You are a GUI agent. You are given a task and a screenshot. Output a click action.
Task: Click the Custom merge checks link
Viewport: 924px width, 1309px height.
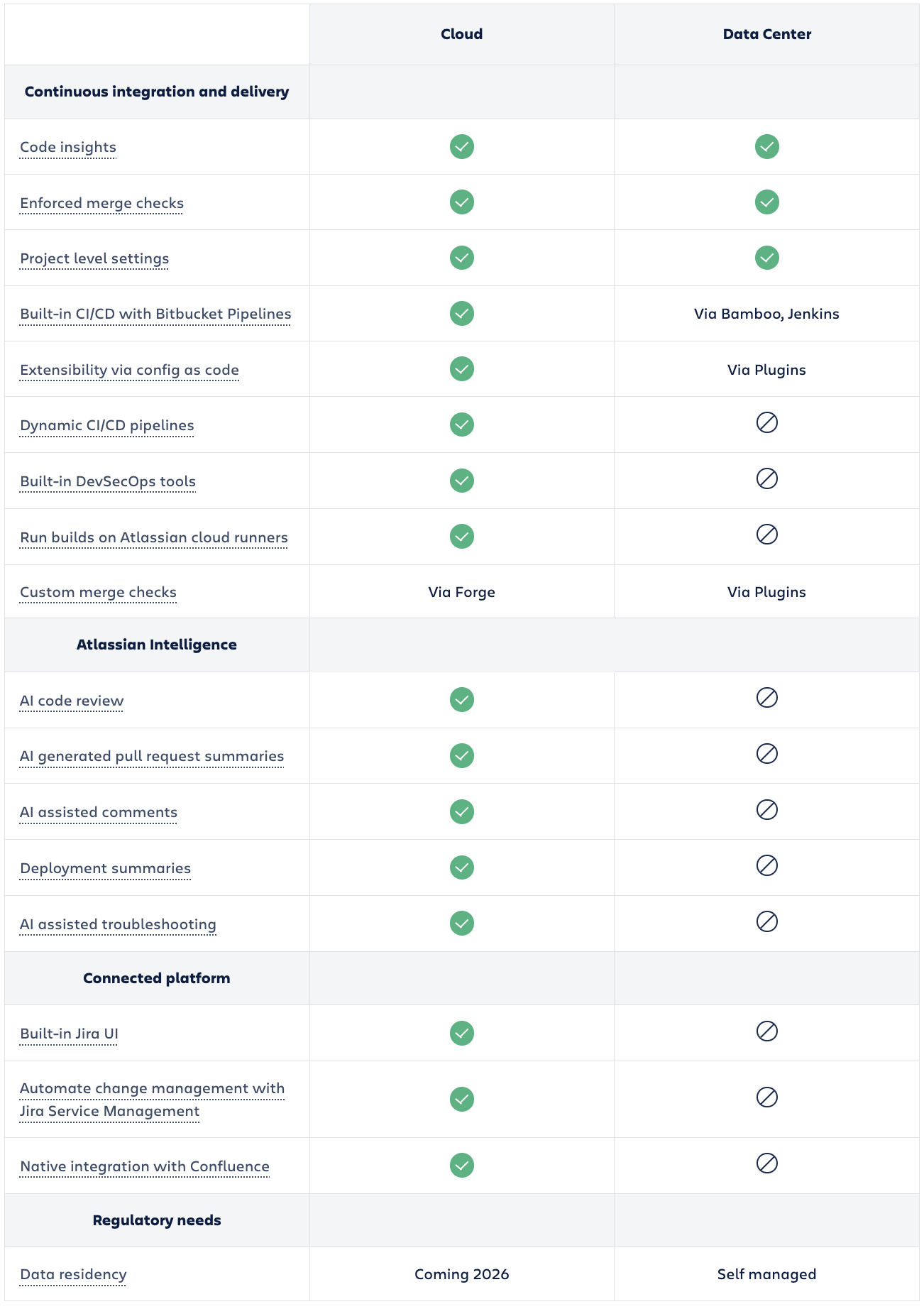tap(98, 592)
